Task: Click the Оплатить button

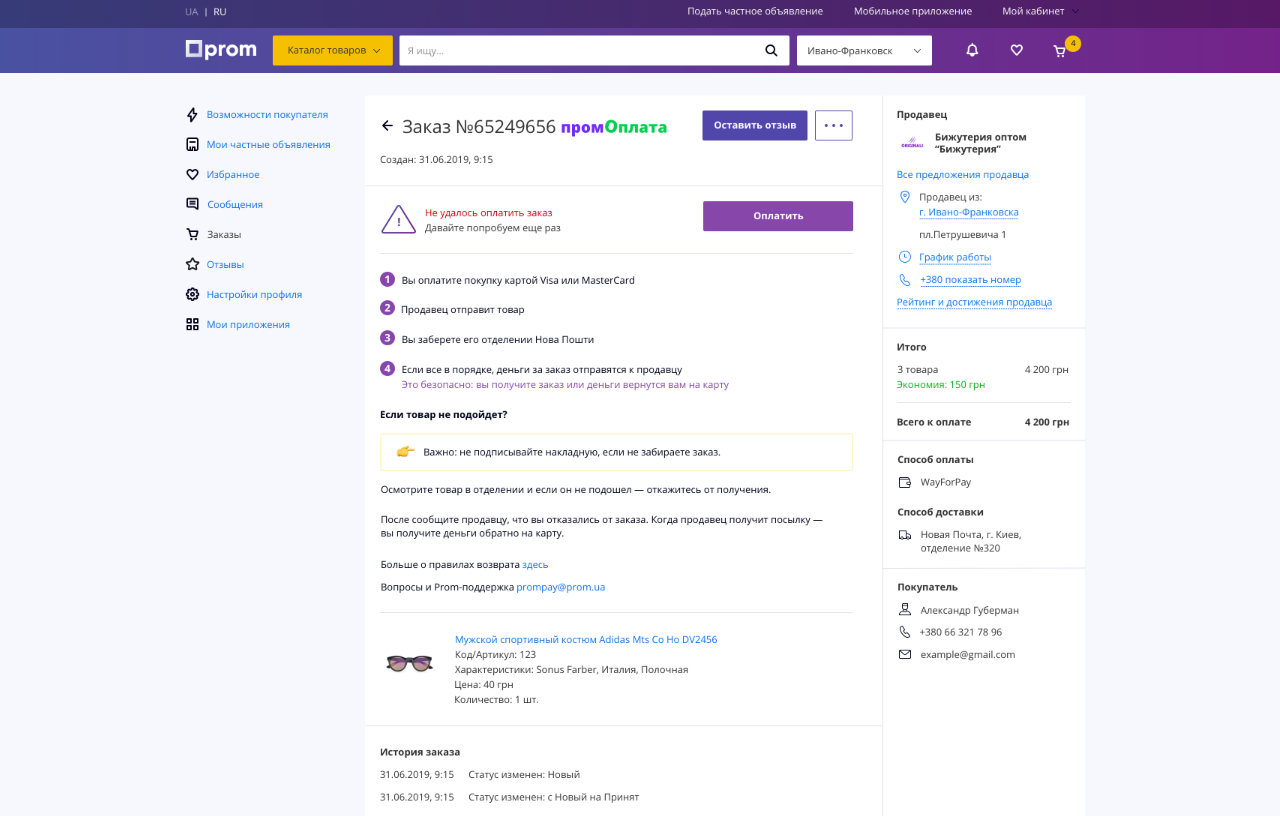Action: pos(778,216)
